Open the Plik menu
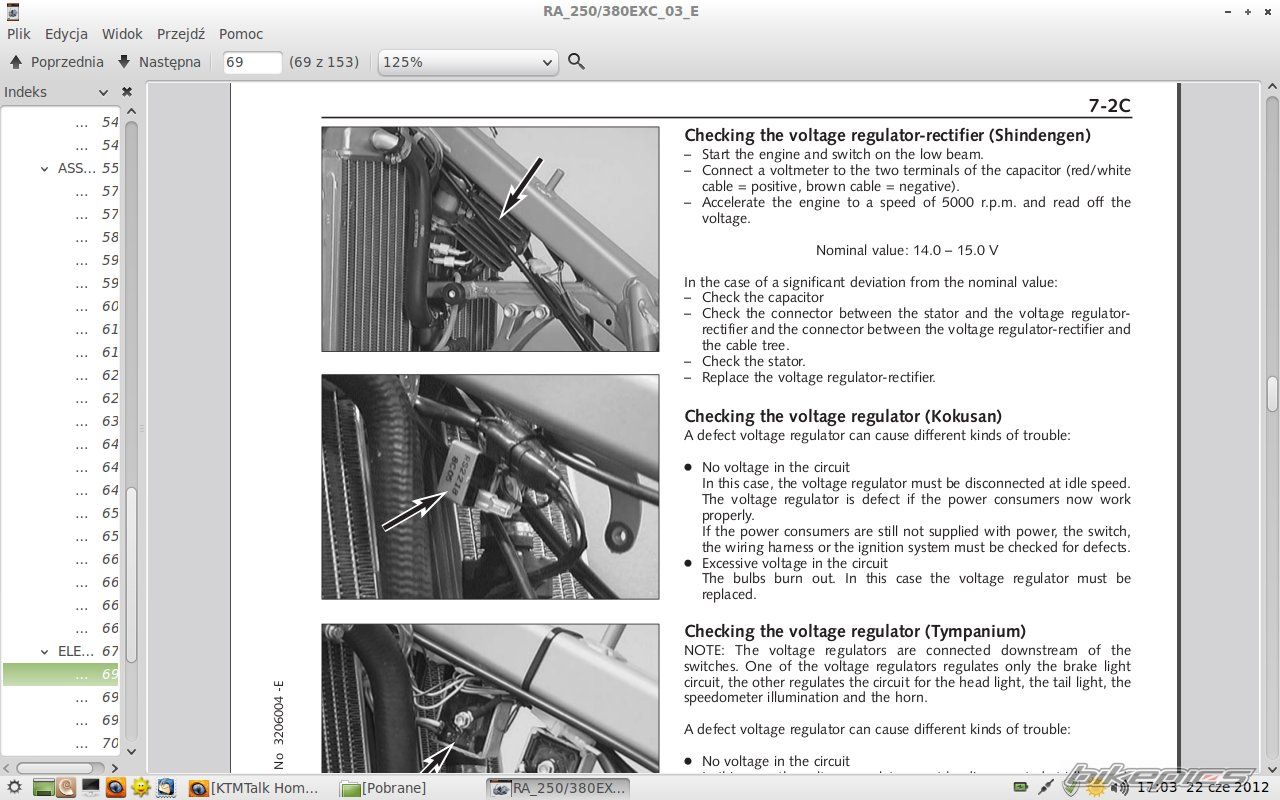1280x800 pixels. coord(19,33)
